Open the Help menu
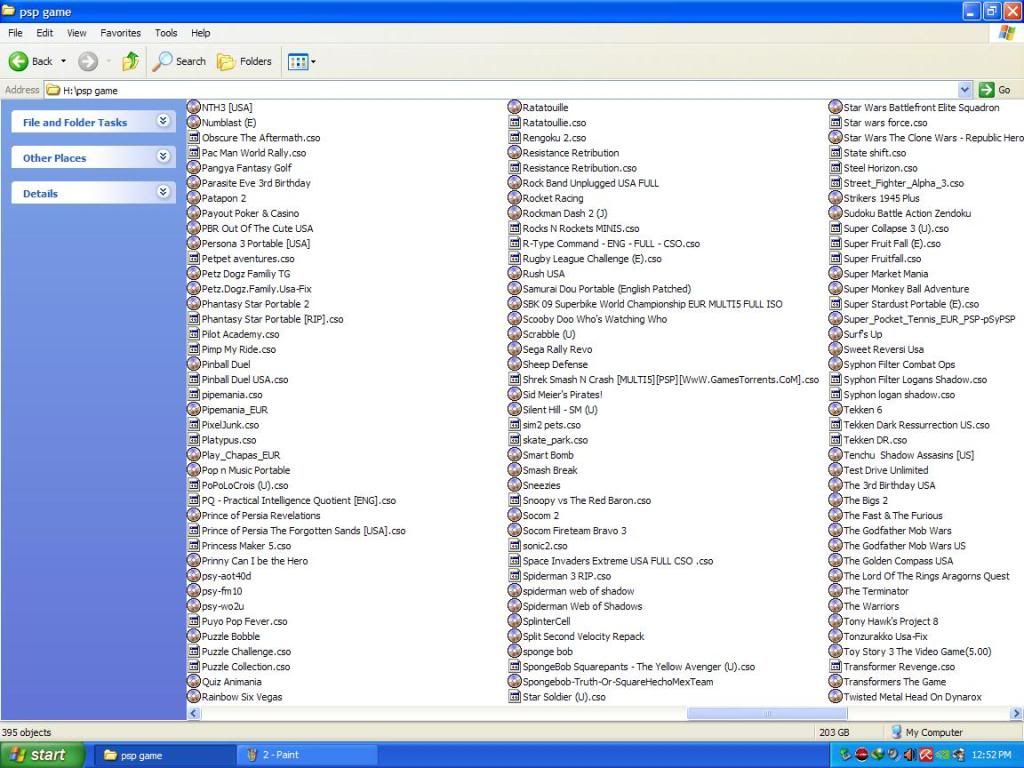 (x=200, y=33)
